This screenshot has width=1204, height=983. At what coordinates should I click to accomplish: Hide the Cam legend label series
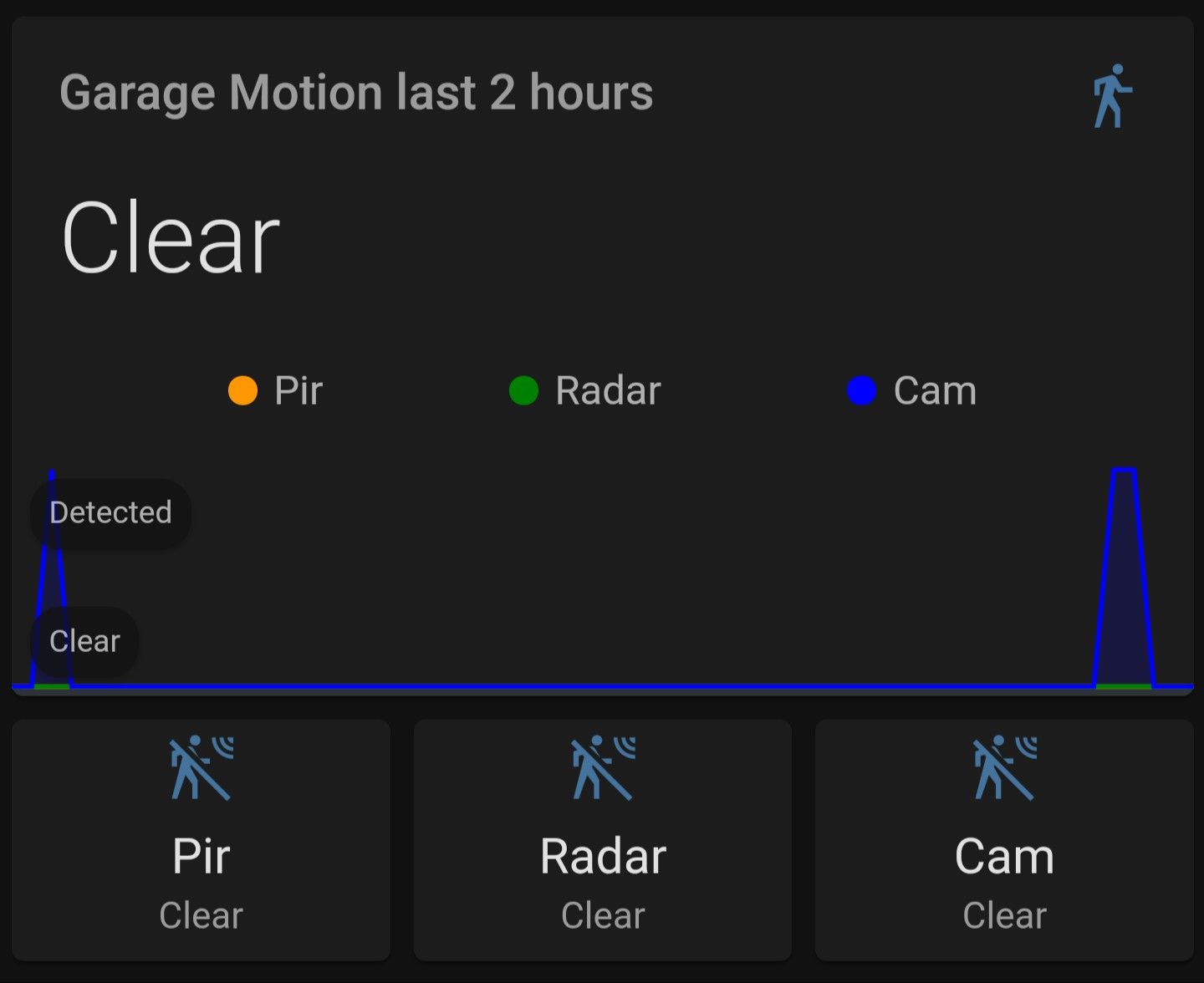tap(935, 390)
